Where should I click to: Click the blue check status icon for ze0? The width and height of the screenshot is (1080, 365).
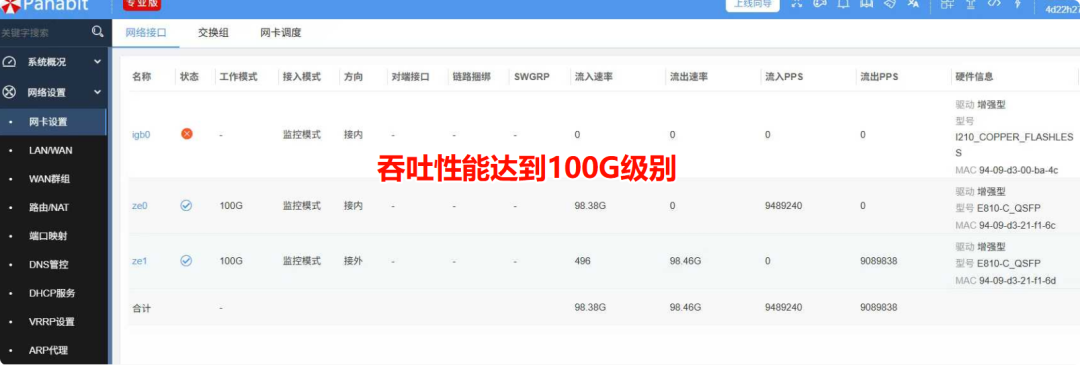[186, 205]
